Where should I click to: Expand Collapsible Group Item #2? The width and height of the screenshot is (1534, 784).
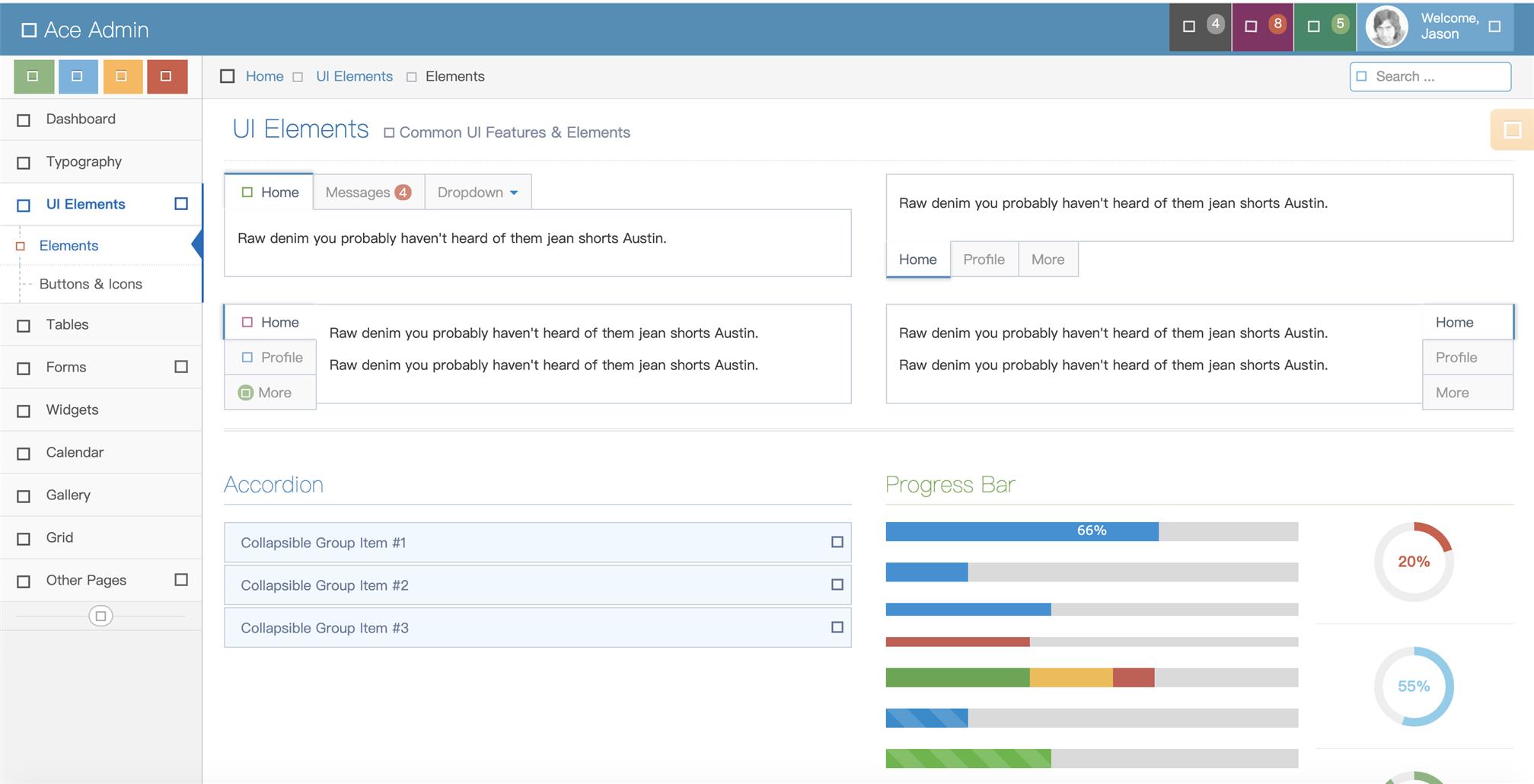click(537, 585)
